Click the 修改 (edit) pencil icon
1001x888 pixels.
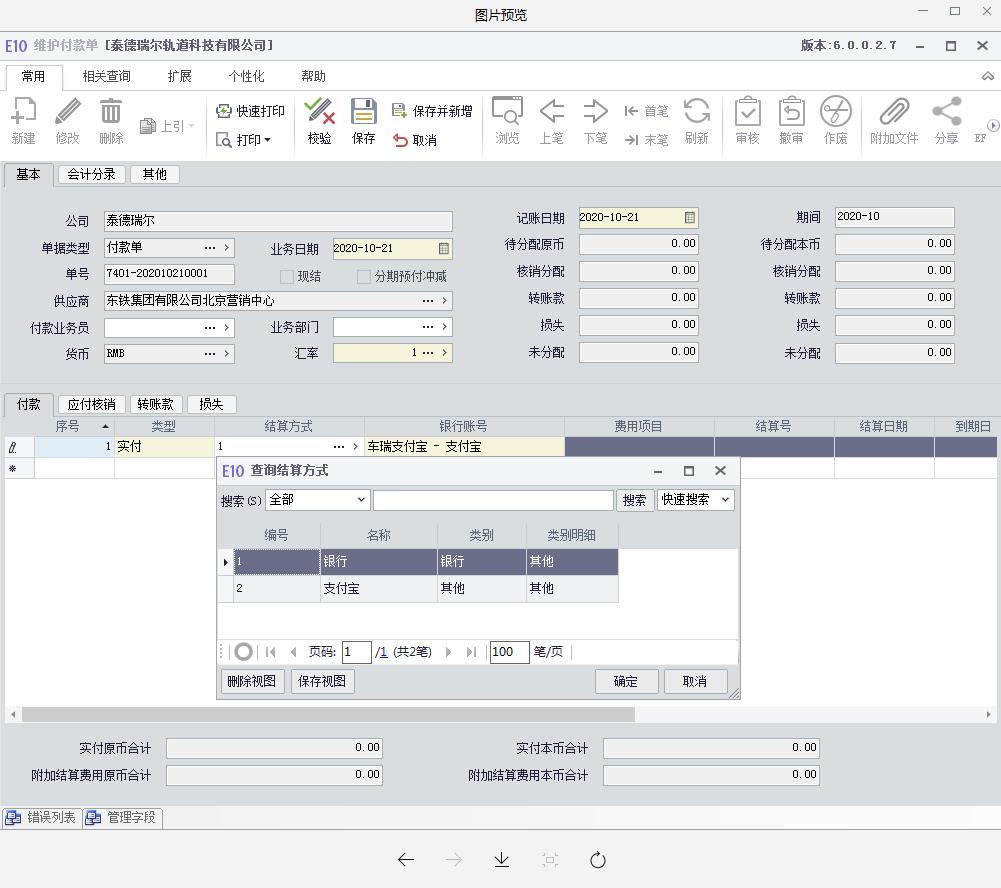tap(68, 112)
